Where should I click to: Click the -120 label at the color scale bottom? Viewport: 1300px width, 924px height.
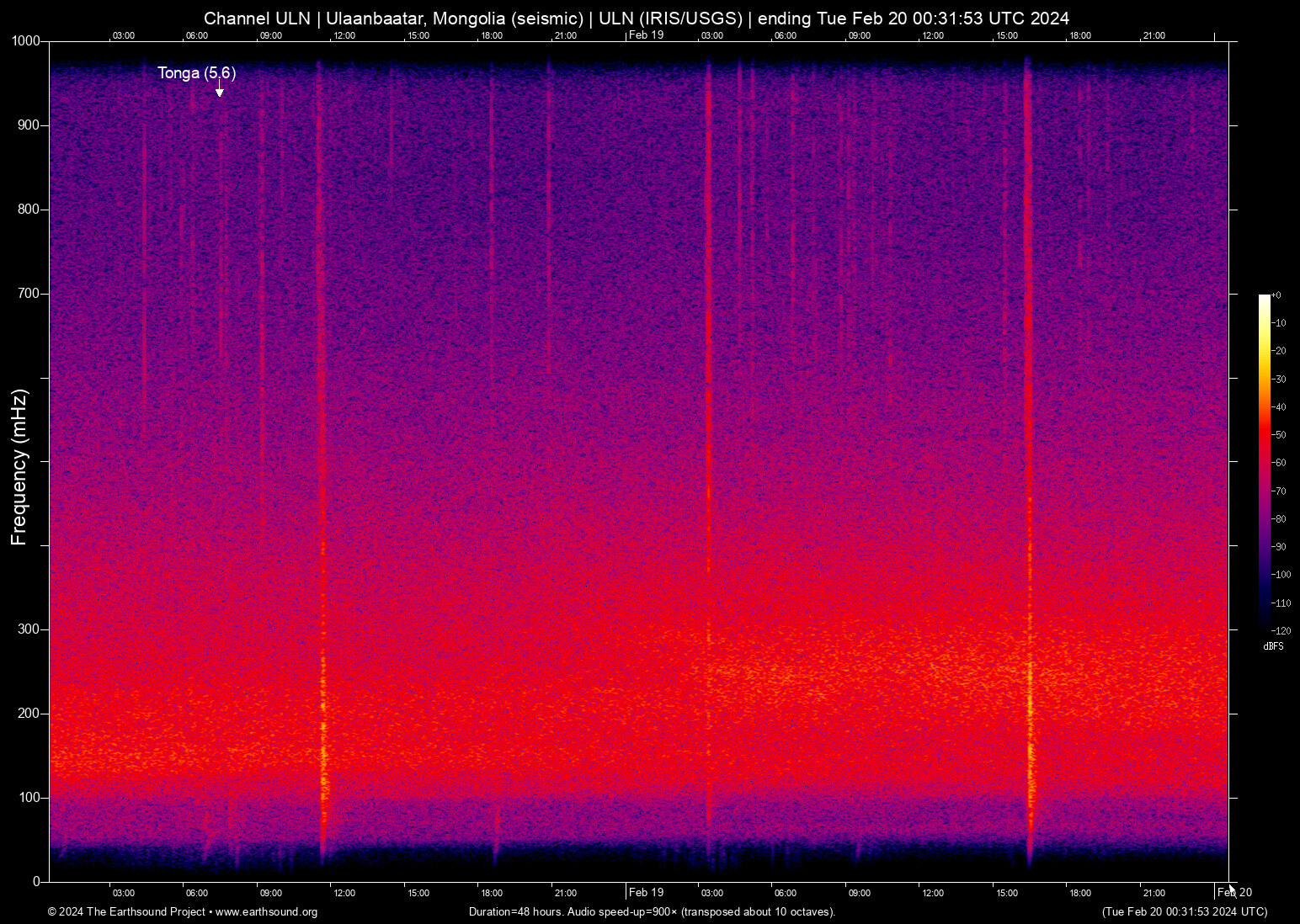coord(1280,630)
